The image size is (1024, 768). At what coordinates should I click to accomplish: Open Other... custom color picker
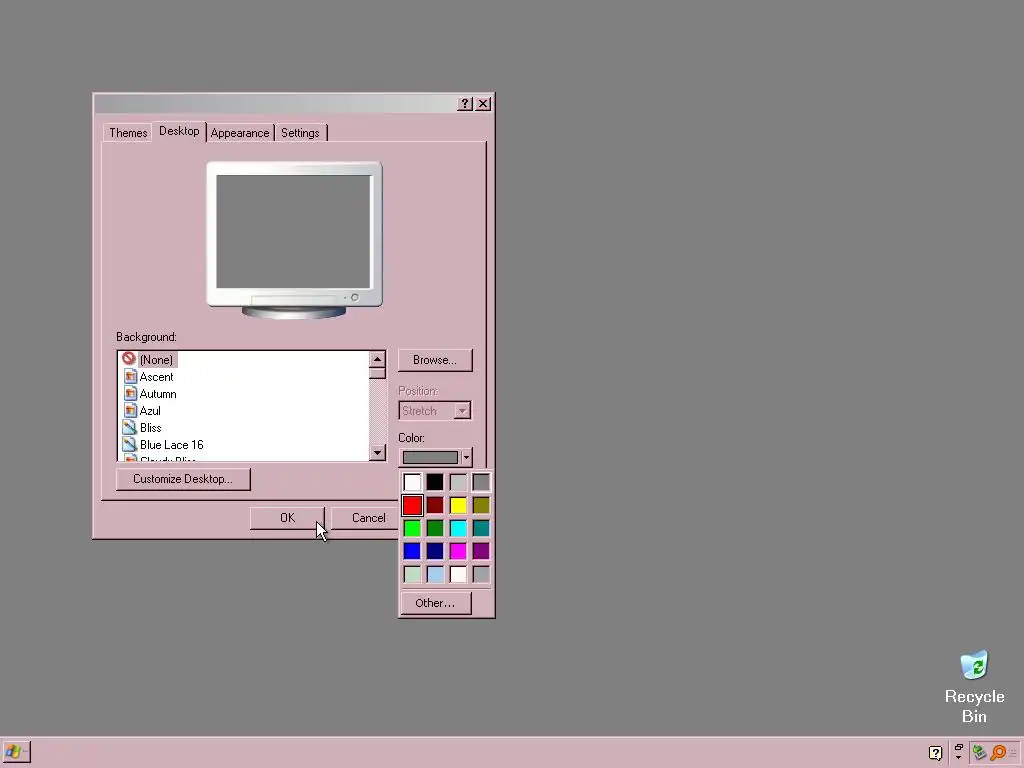[435, 603]
